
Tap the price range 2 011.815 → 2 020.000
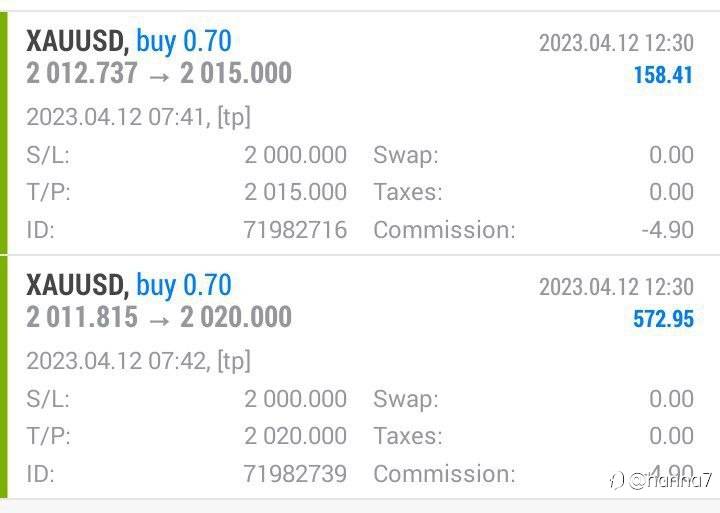(x=159, y=318)
